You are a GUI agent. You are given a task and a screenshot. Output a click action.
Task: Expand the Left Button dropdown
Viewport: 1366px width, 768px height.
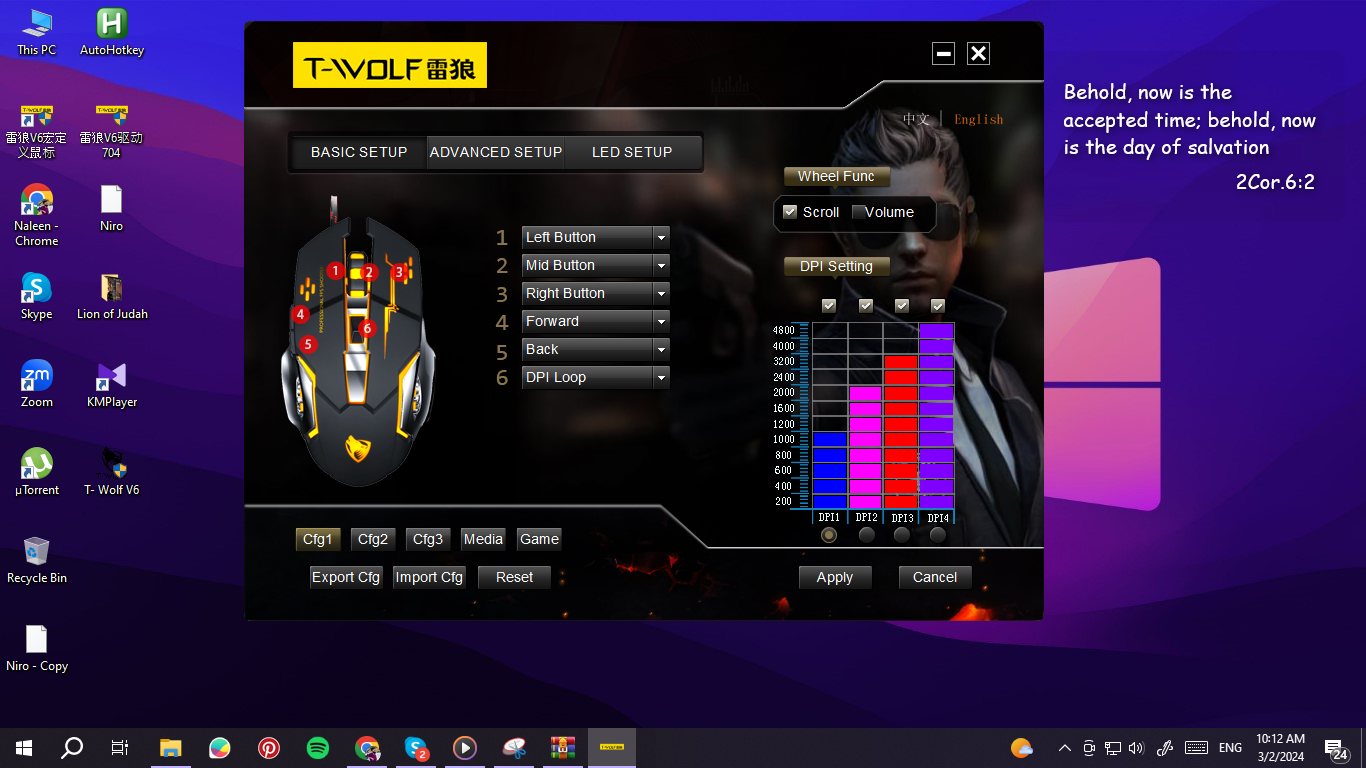(x=661, y=238)
